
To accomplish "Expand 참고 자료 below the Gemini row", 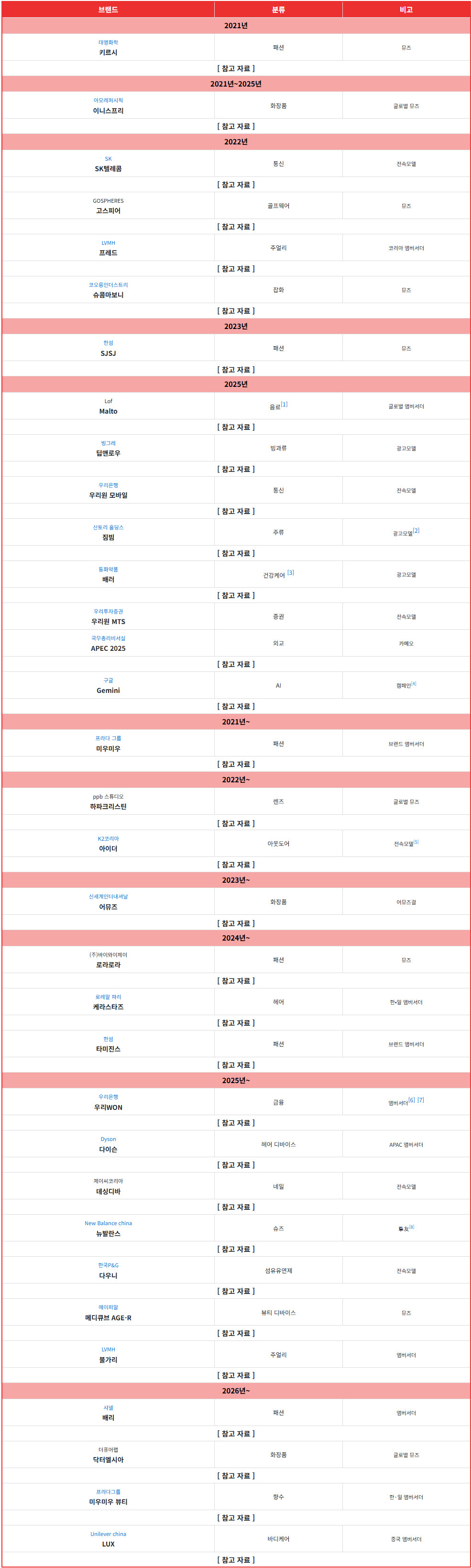I will pos(236,706).
